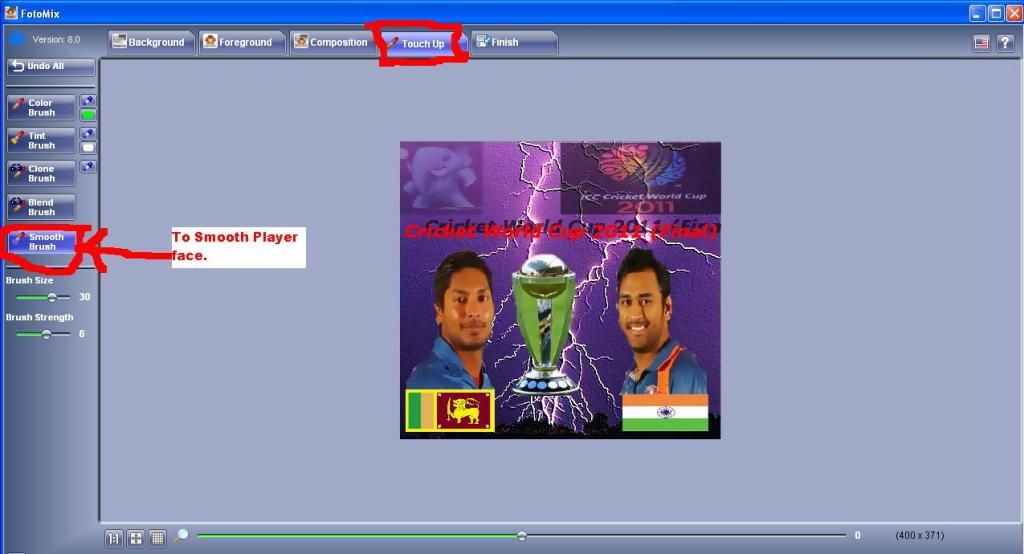Adjust the Brush Strength slider
This screenshot has width=1024, height=554.
pyautogui.click(x=46, y=334)
